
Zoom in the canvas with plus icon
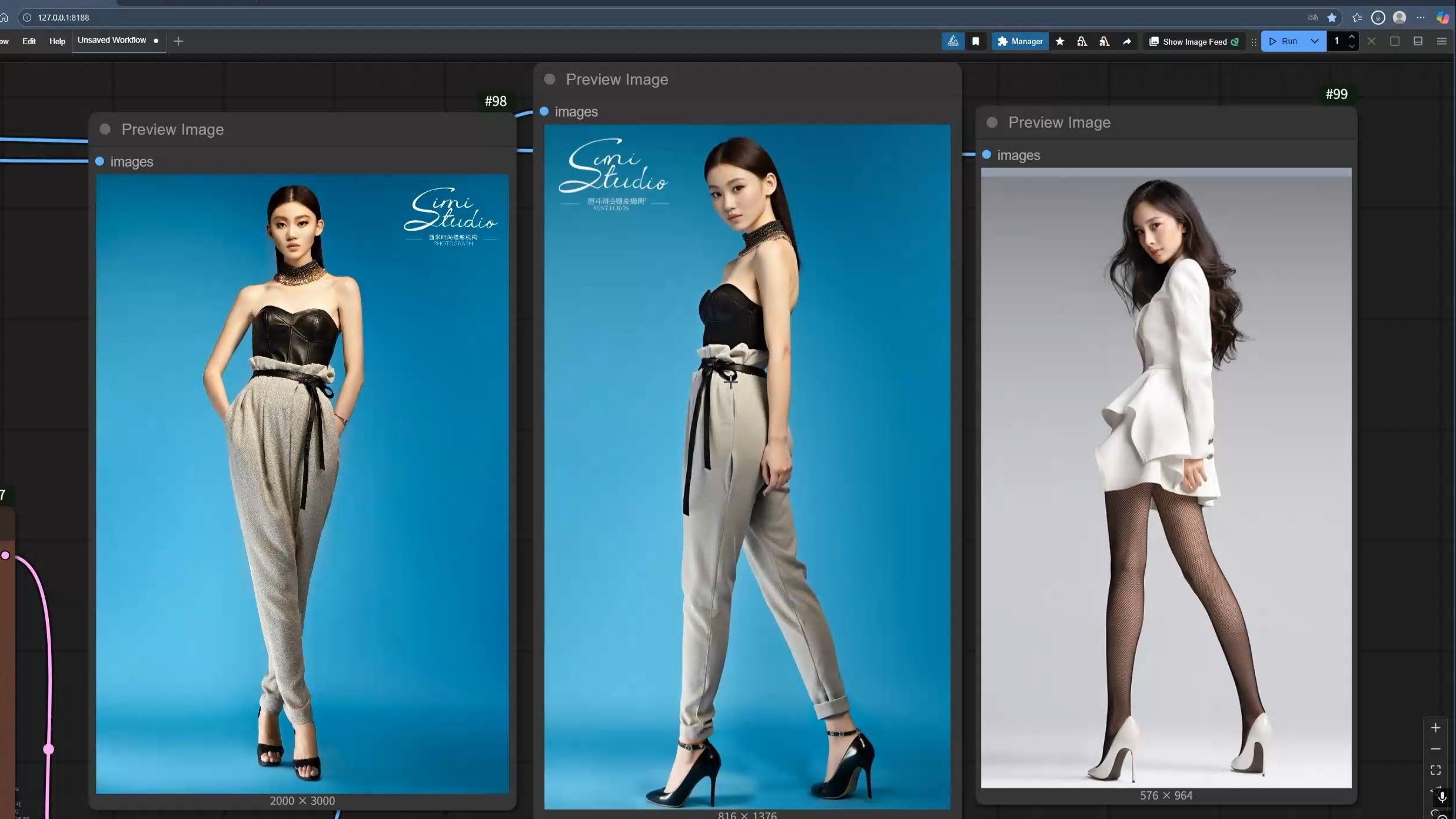(x=1435, y=728)
